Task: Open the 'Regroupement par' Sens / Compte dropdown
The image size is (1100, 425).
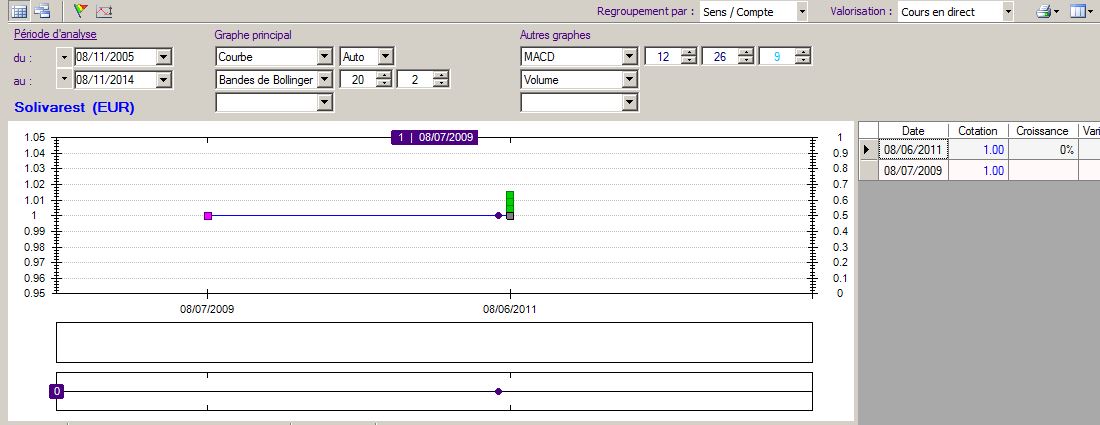Action: 802,12
